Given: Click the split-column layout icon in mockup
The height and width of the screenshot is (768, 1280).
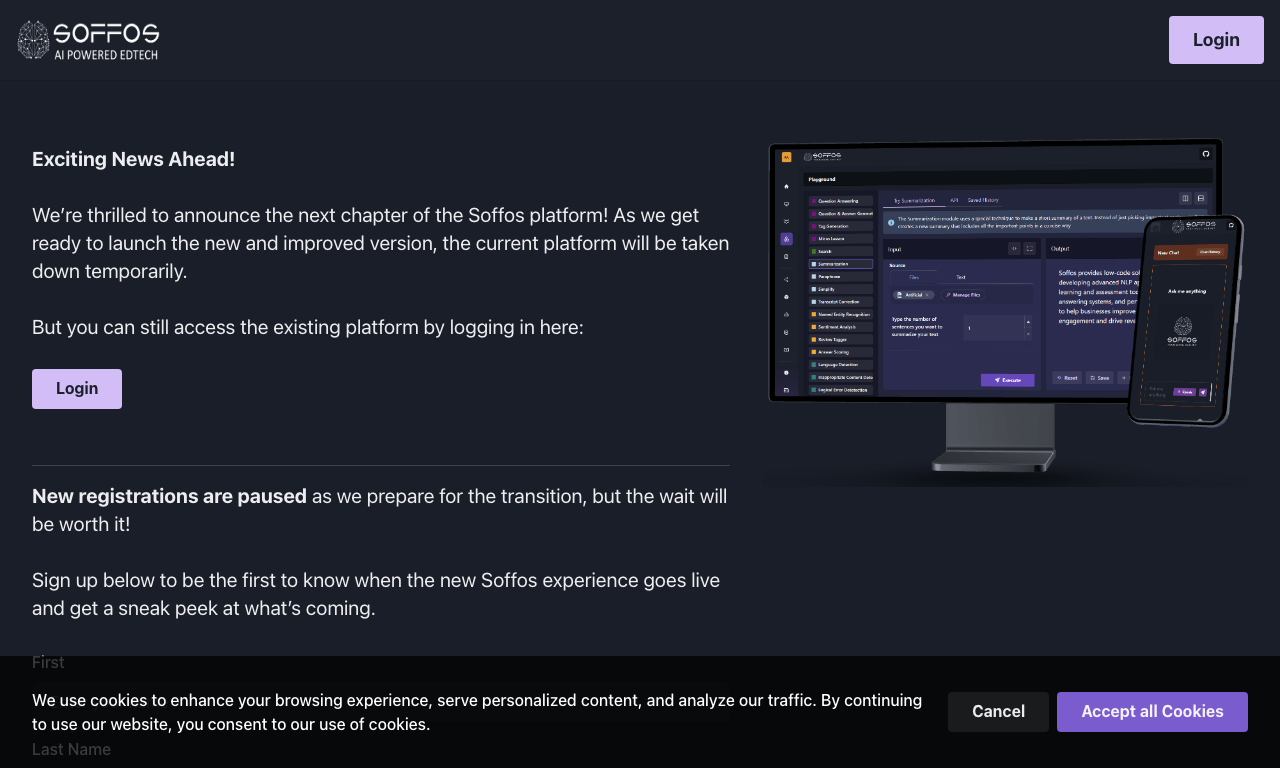Looking at the screenshot, I should (1185, 198).
